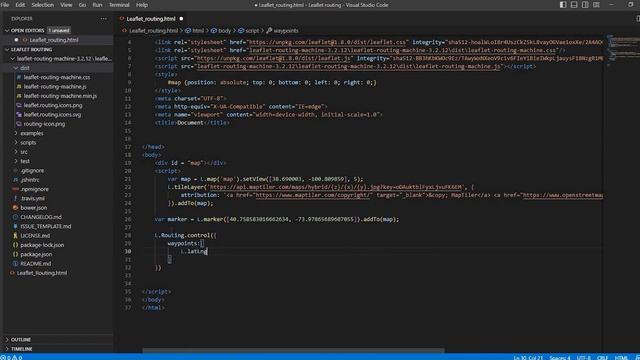This screenshot has height=360, width=640.
Task: Click the bower.json file icon
Action: point(16,208)
